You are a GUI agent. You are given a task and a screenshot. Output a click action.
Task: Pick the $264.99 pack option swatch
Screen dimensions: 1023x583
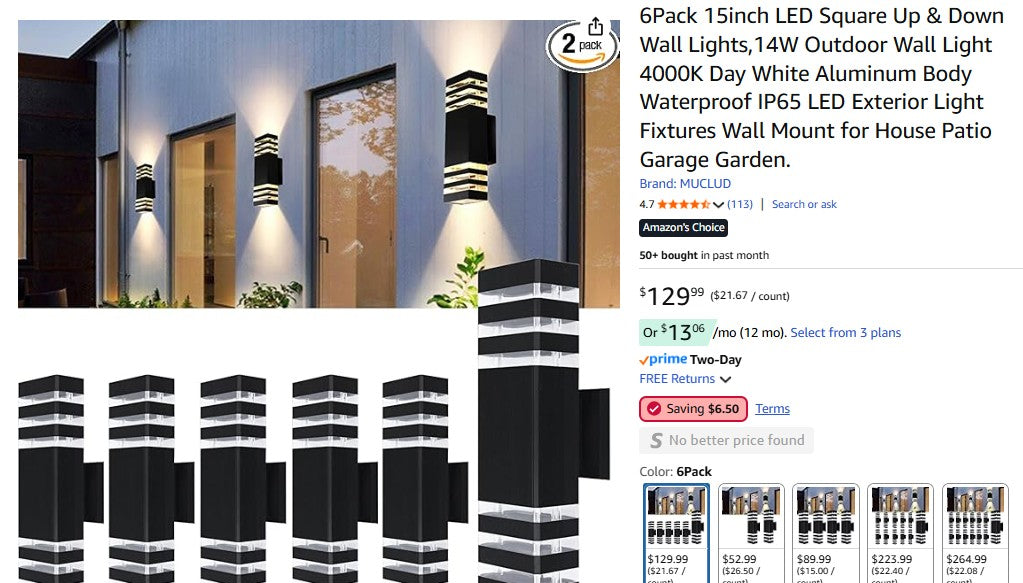(975, 533)
